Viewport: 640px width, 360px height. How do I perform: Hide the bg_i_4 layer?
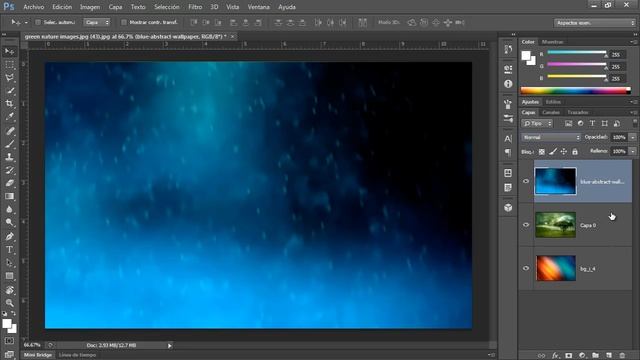click(x=526, y=268)
